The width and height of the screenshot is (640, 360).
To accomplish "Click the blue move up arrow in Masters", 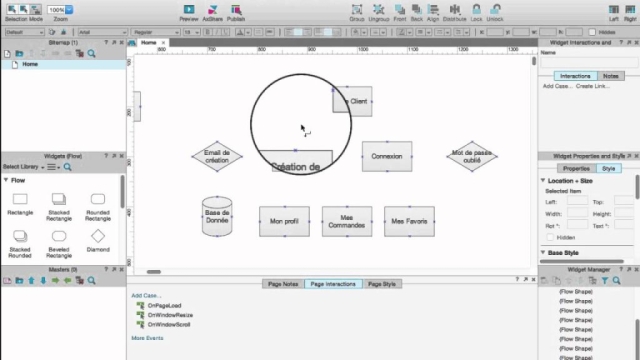I will pyautogui.click(x=31, y=280).
